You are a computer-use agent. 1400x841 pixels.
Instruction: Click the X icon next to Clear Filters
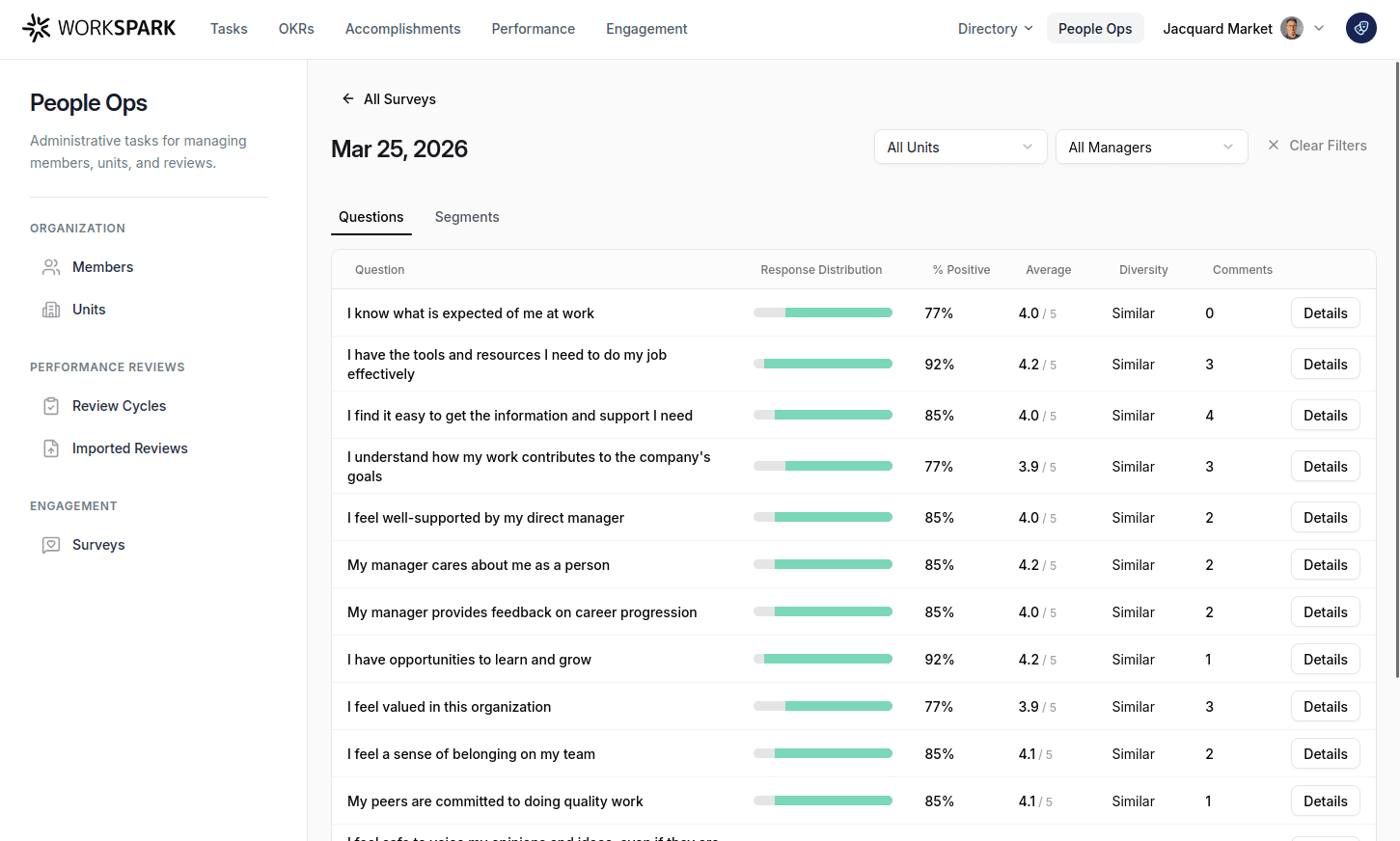(x=1274, y=145)
